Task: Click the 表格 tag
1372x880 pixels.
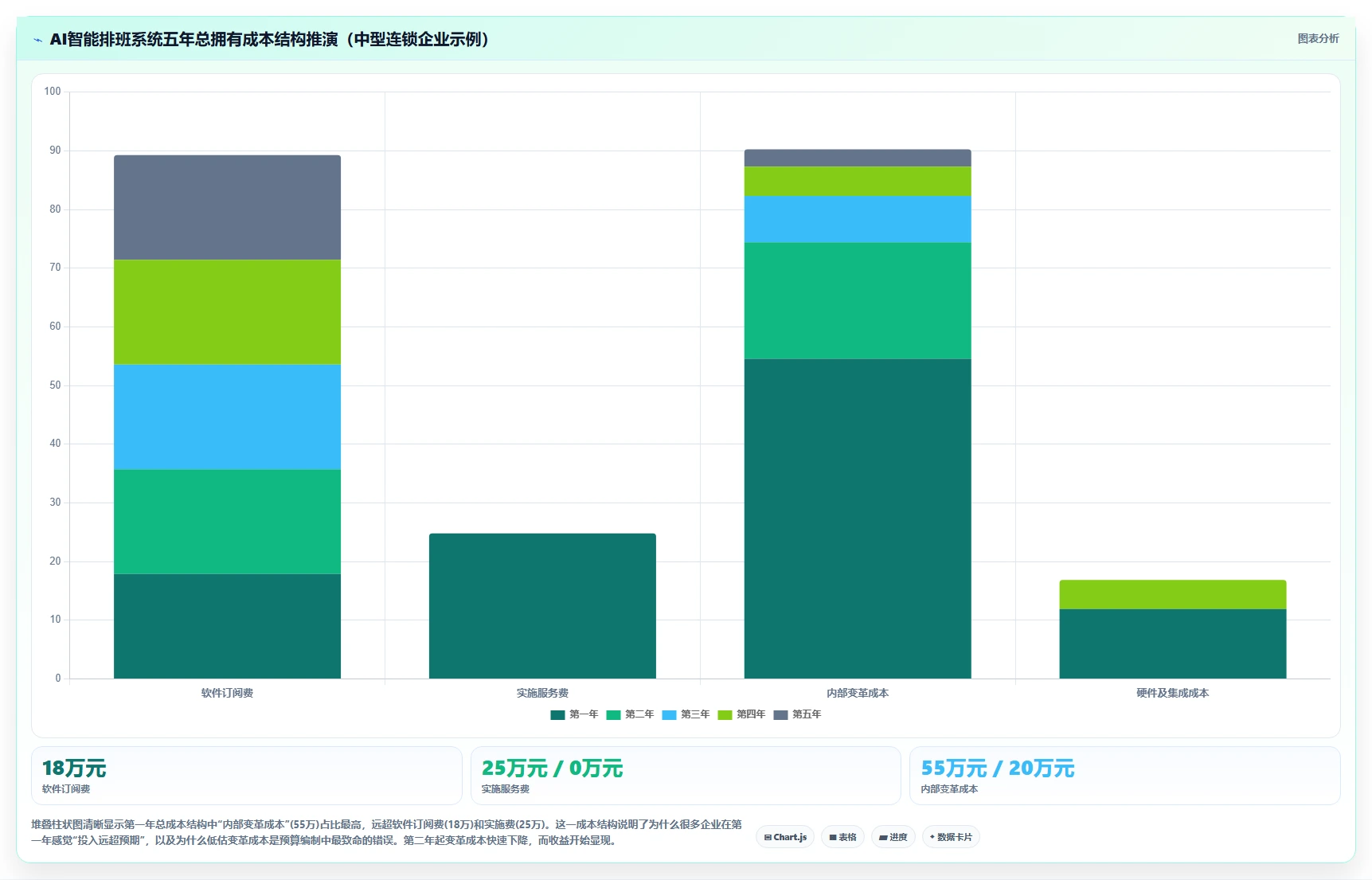Action: [842, 837]
